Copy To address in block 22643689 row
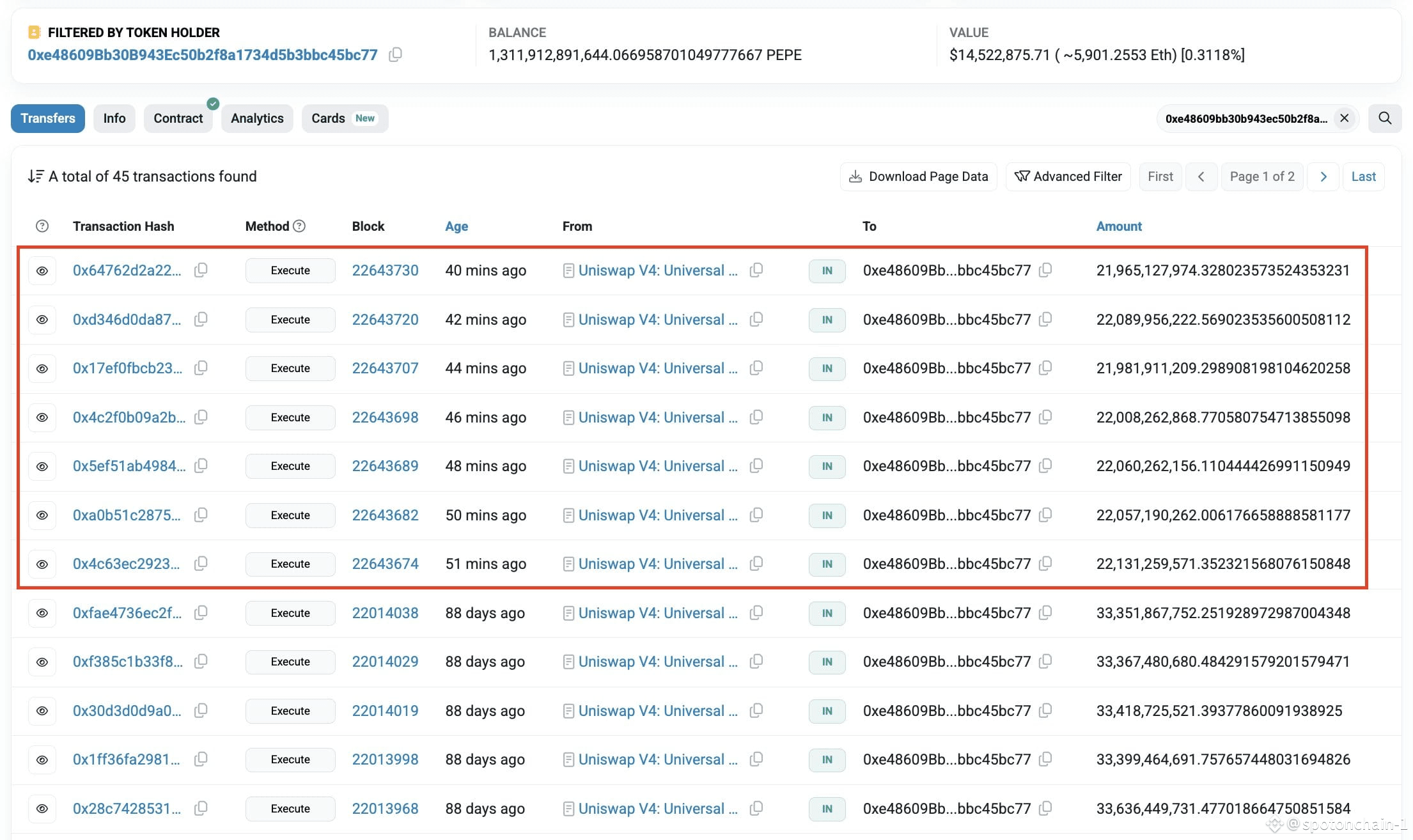Image resolution: width=1413 pixels, height=840 pixels. tap(1045, 466)
